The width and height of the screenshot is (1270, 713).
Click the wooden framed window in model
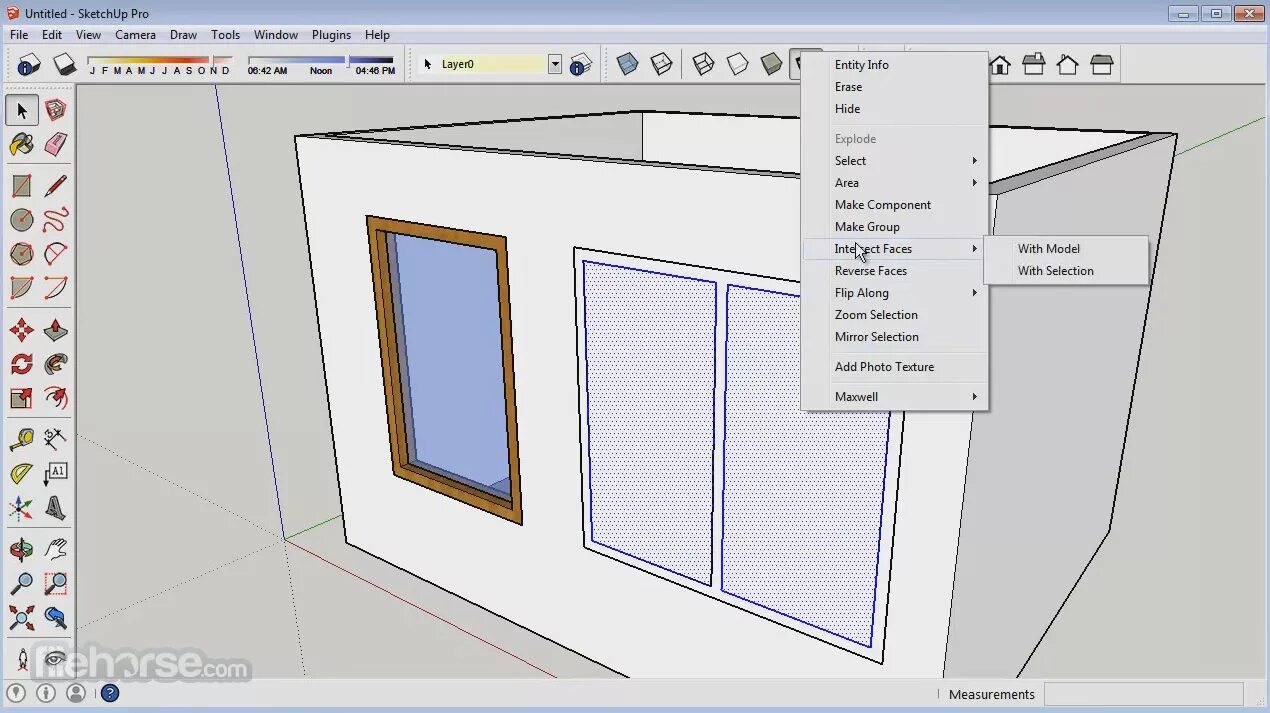click(444, 369)
